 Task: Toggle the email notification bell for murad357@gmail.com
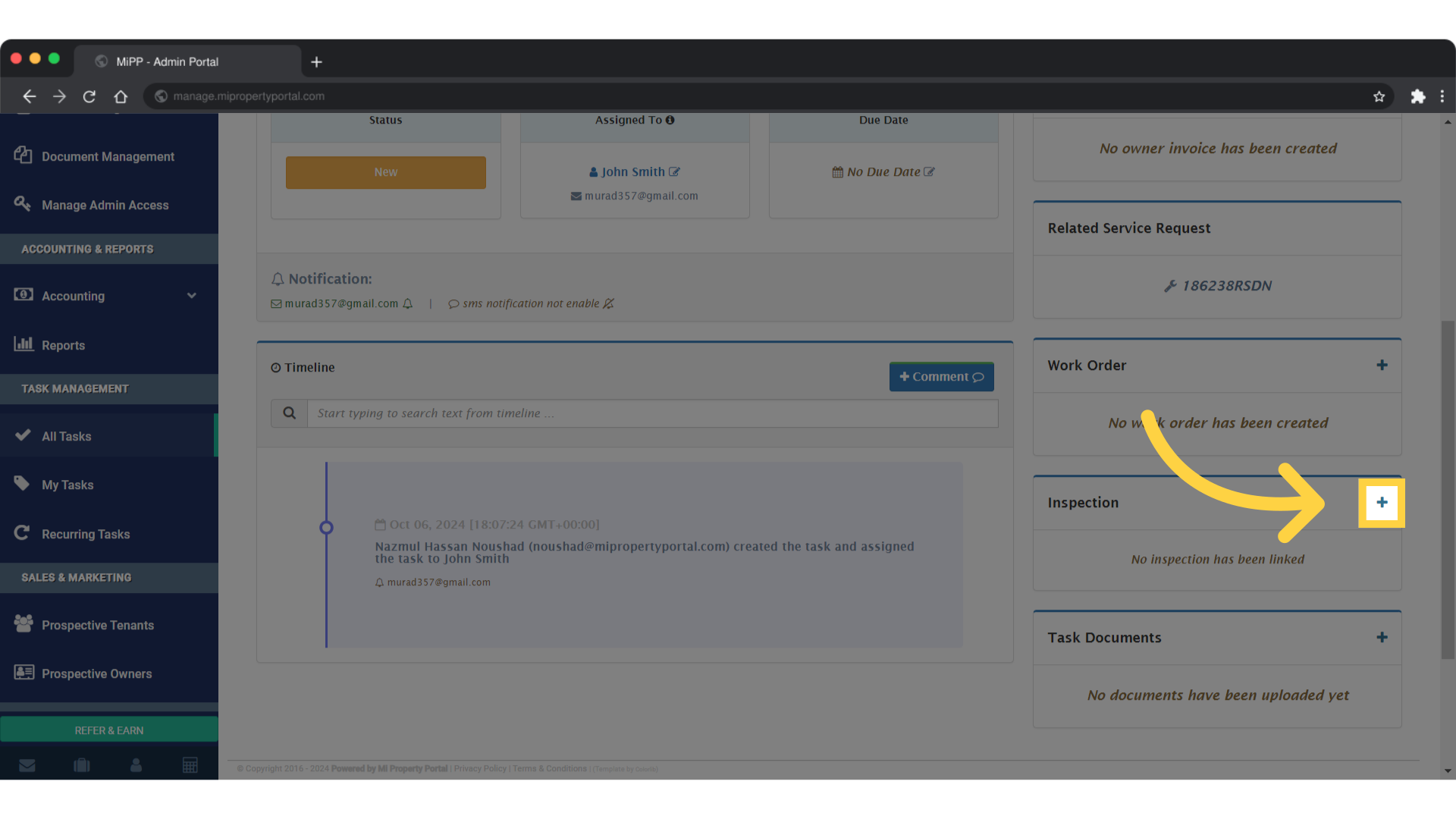(408, 303)
